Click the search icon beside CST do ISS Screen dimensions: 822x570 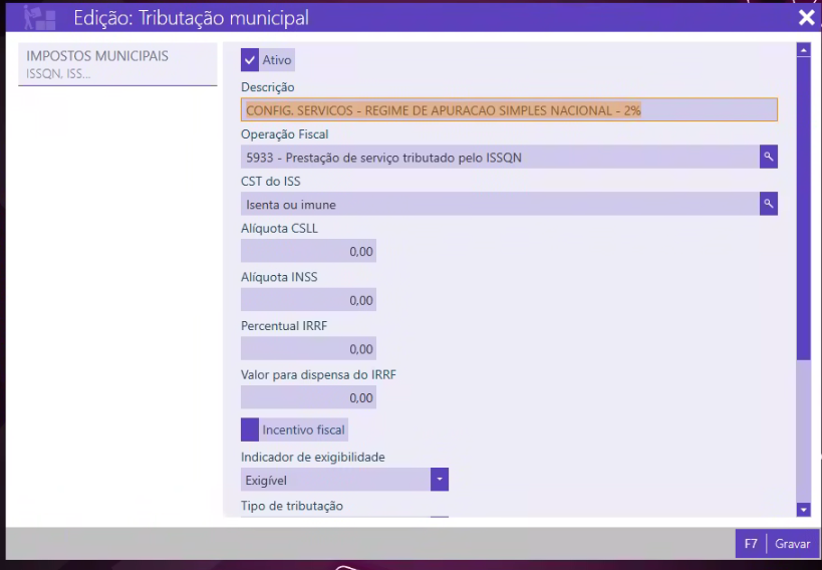click(x=768, y=204)
